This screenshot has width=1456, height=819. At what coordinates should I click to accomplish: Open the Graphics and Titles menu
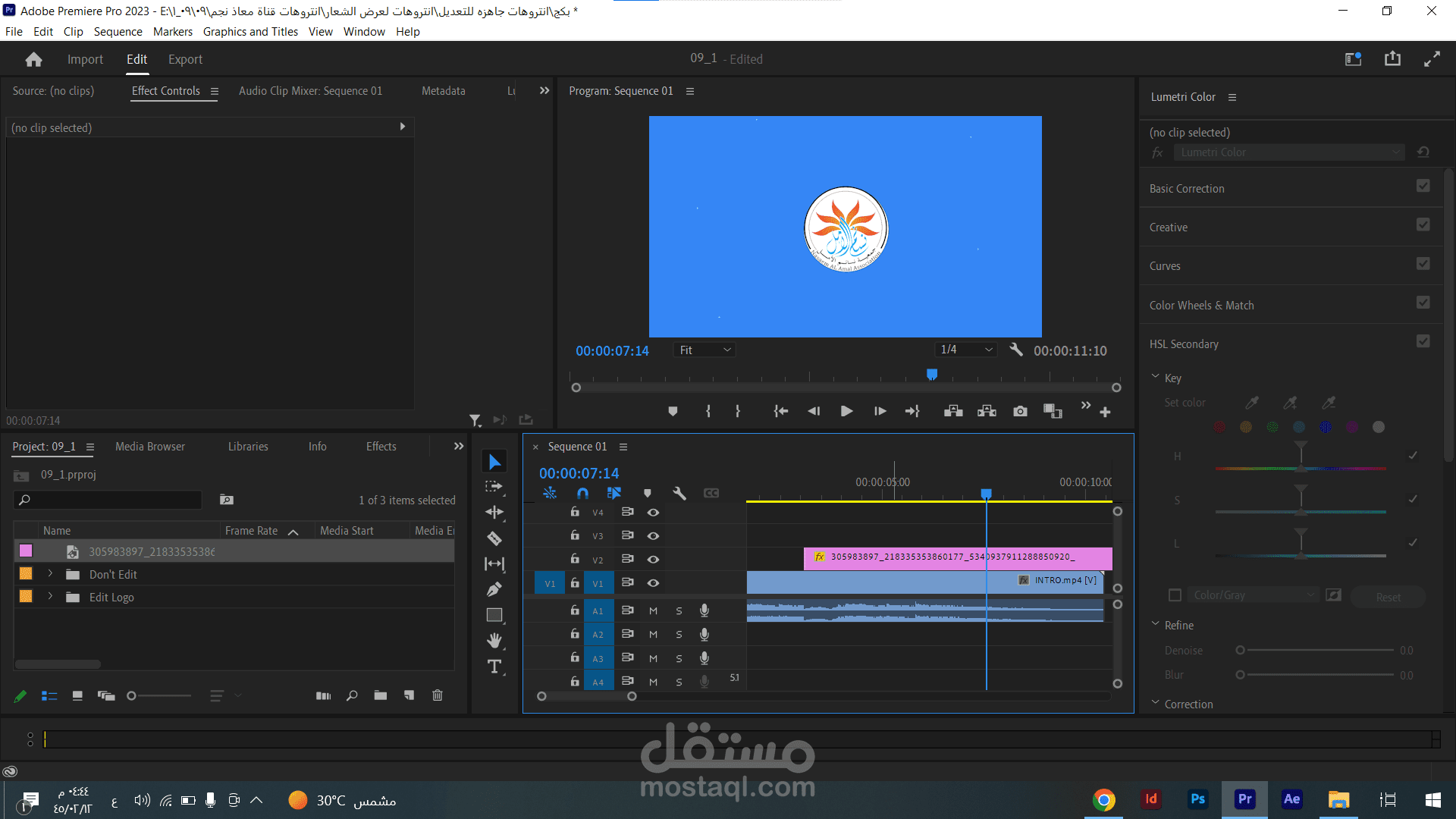(250, 32)
